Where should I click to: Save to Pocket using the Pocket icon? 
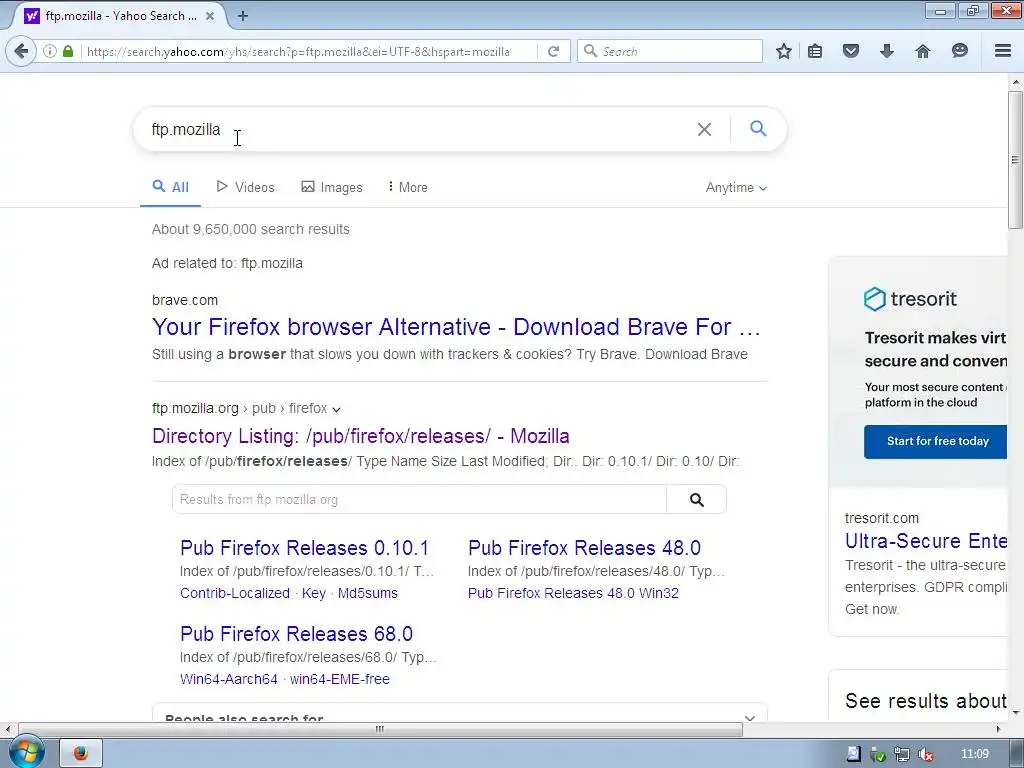click(850, 51)
